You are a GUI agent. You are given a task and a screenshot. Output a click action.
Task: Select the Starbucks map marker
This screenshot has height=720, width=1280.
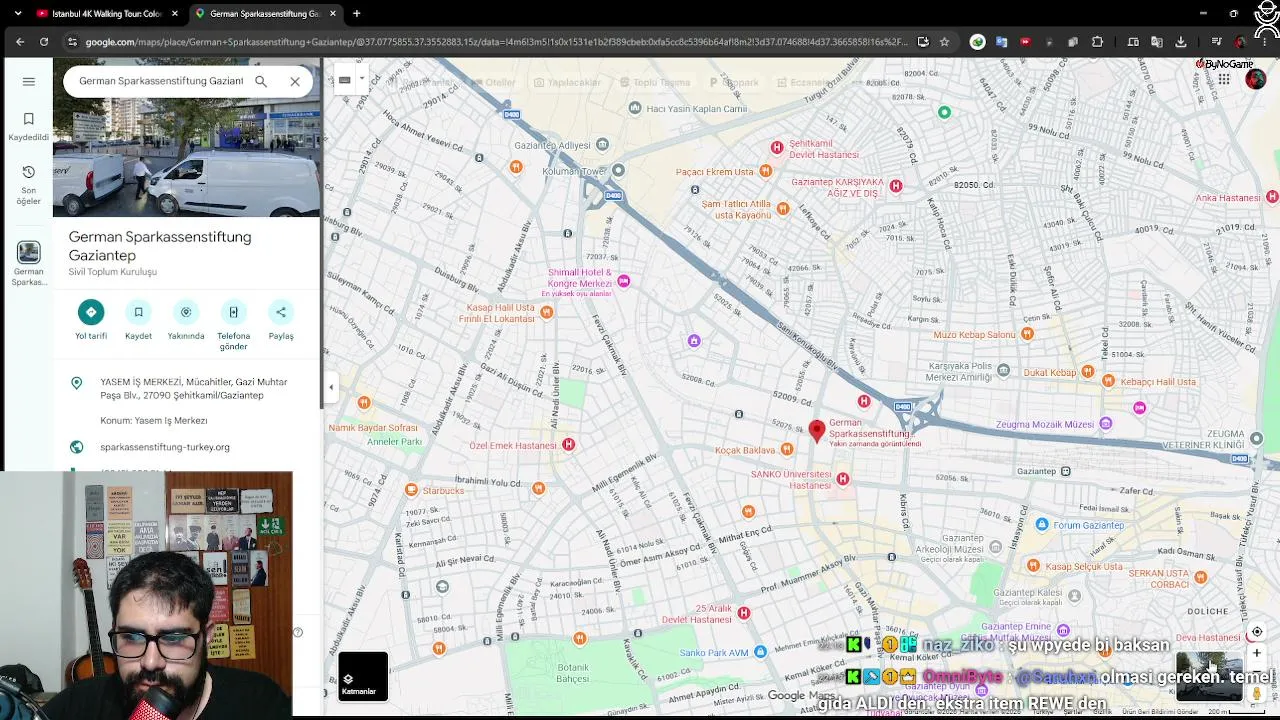pyautogui.click(x=411, y=490)
